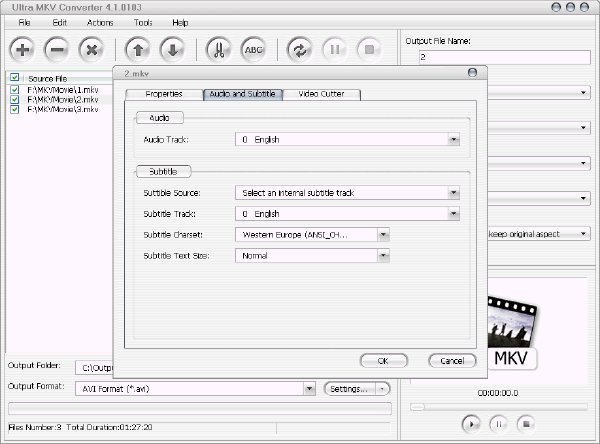Play the preview video
This screenshot has width=600, height=444.
(x=471, y=424)
